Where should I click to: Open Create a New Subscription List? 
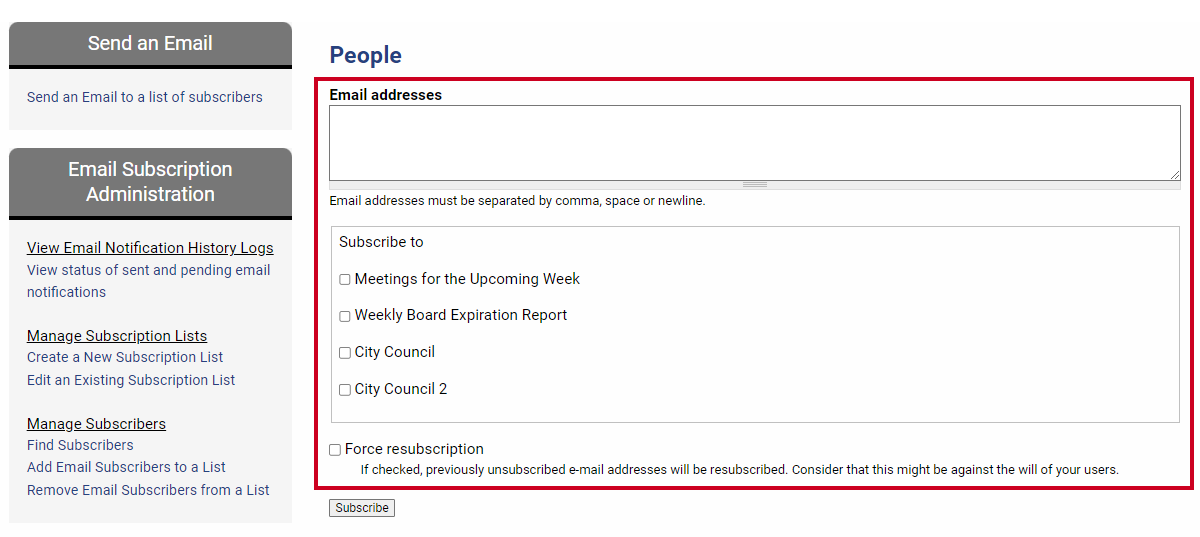pos(125,357)
